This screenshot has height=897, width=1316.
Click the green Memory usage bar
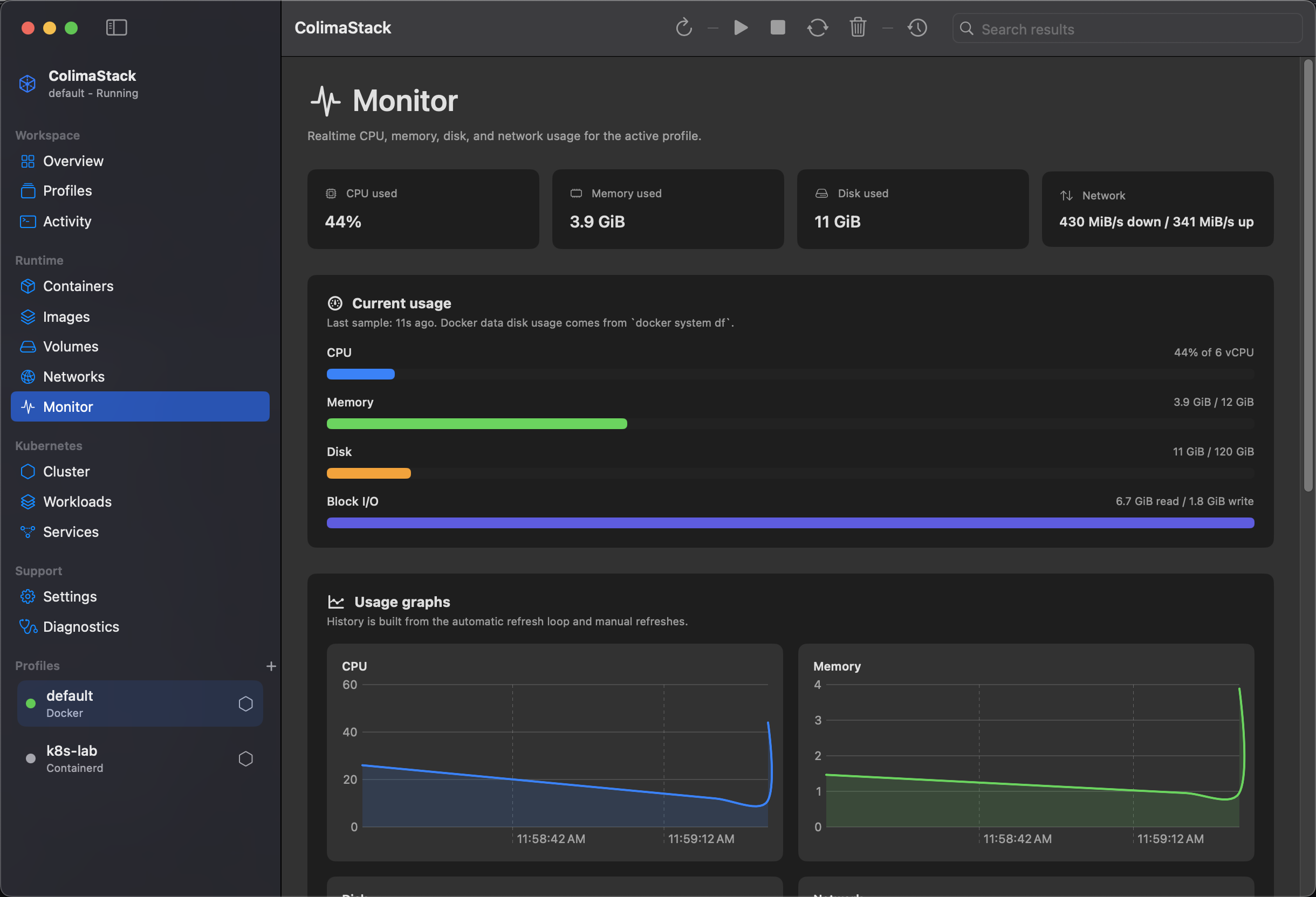pos(477,424)
